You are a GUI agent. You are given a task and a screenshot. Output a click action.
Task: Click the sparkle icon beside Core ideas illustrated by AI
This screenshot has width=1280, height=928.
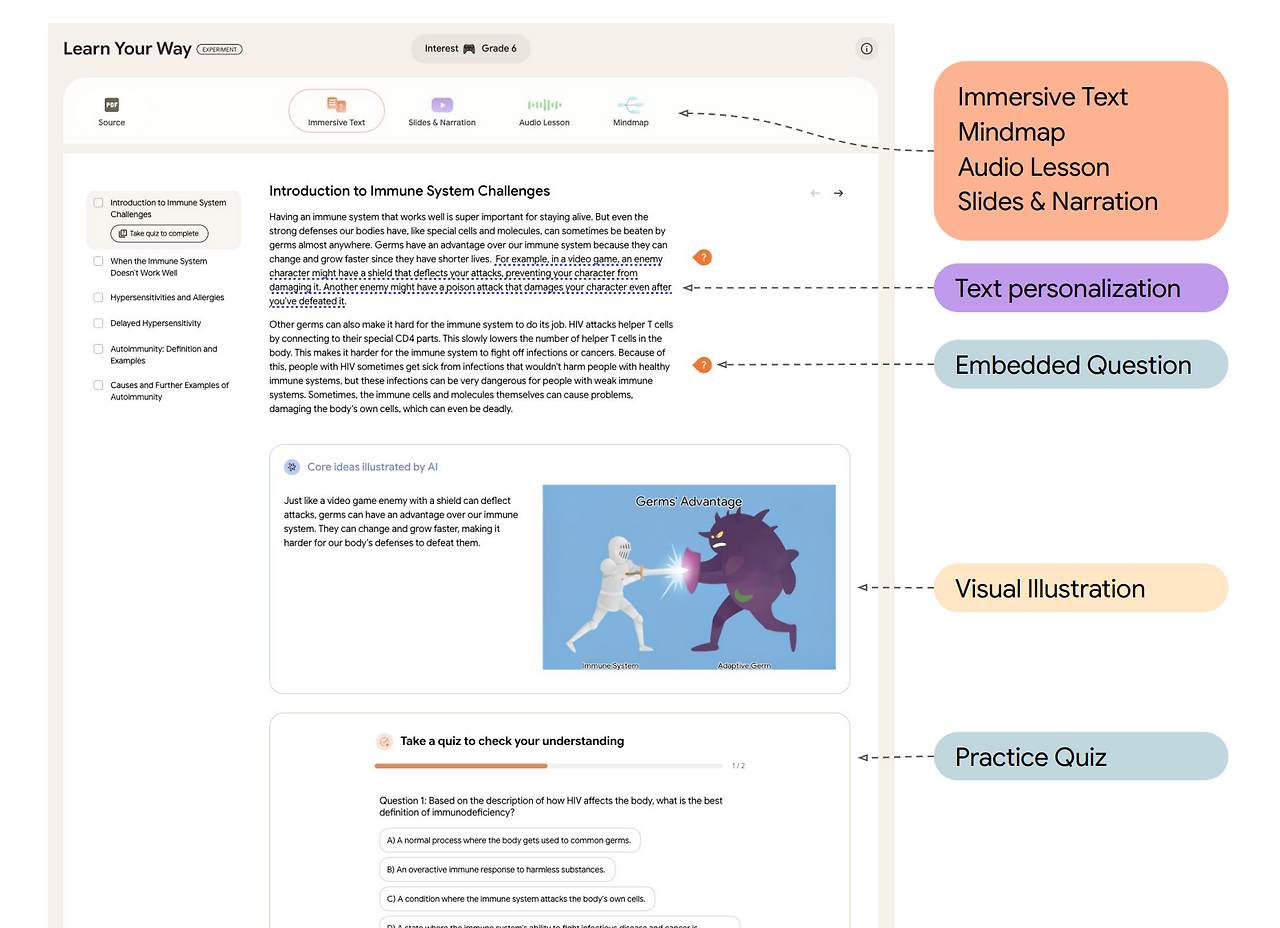292,467
